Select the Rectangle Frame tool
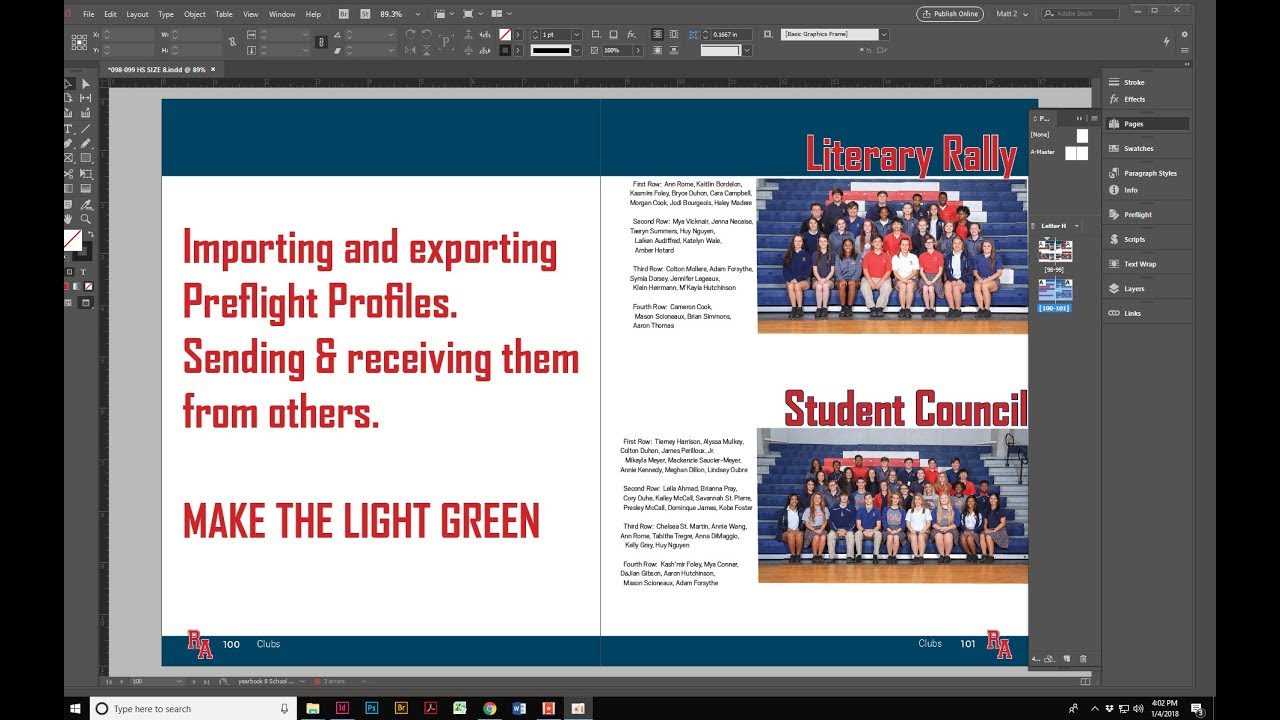The image size is (1280, 720). [69, 158]
